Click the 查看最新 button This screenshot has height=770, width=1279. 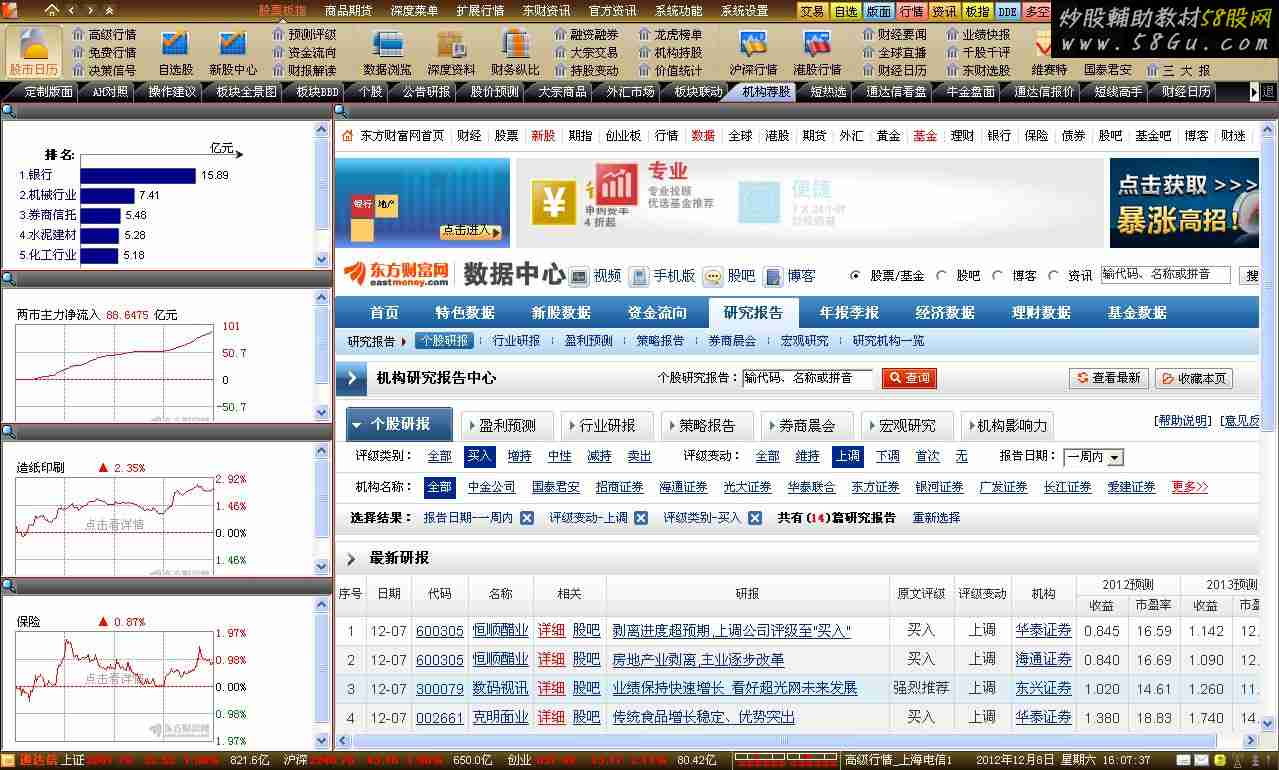[x=1108, y=378]
